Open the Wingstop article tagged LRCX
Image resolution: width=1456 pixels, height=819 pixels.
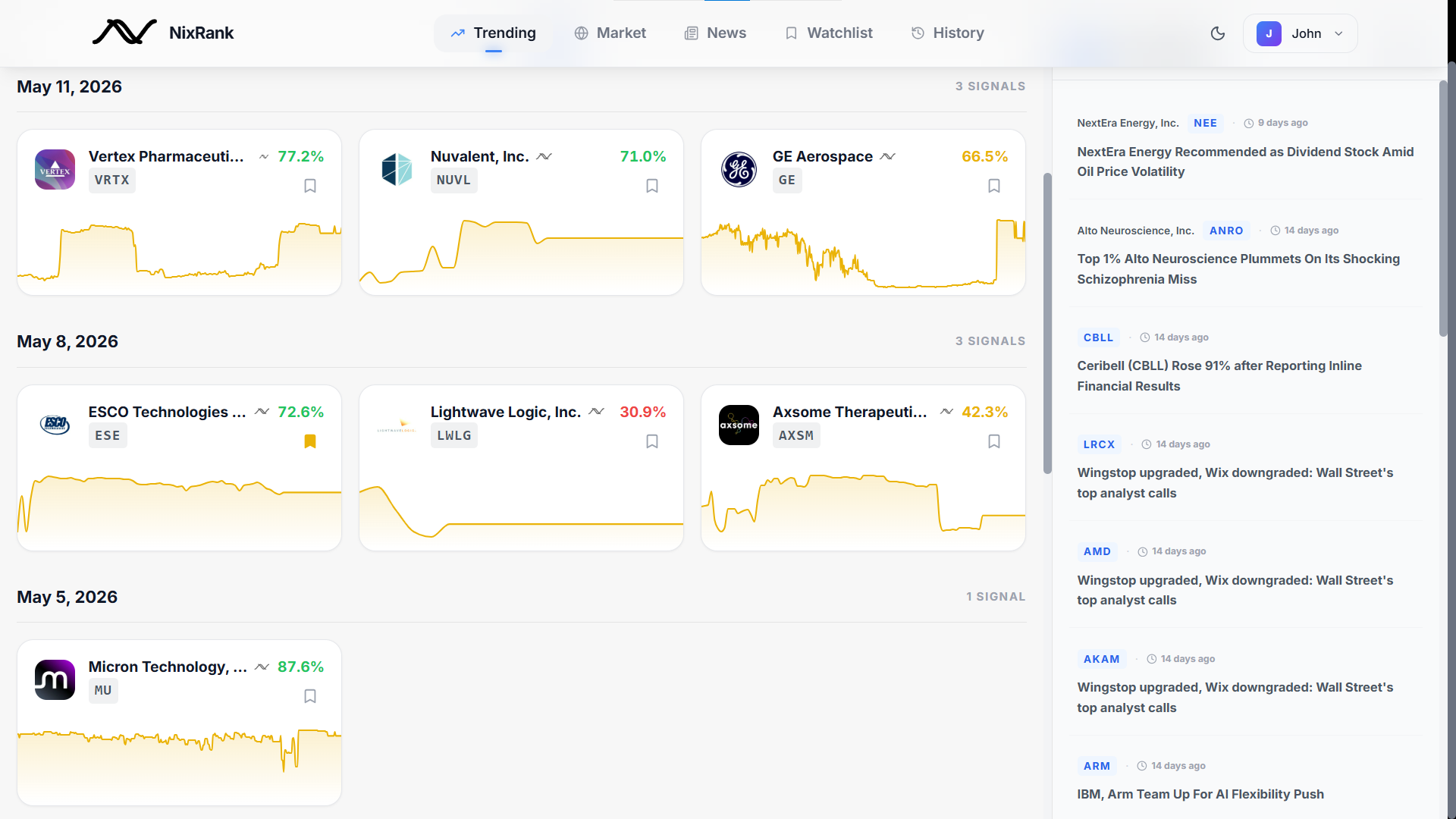[1235, 483]
